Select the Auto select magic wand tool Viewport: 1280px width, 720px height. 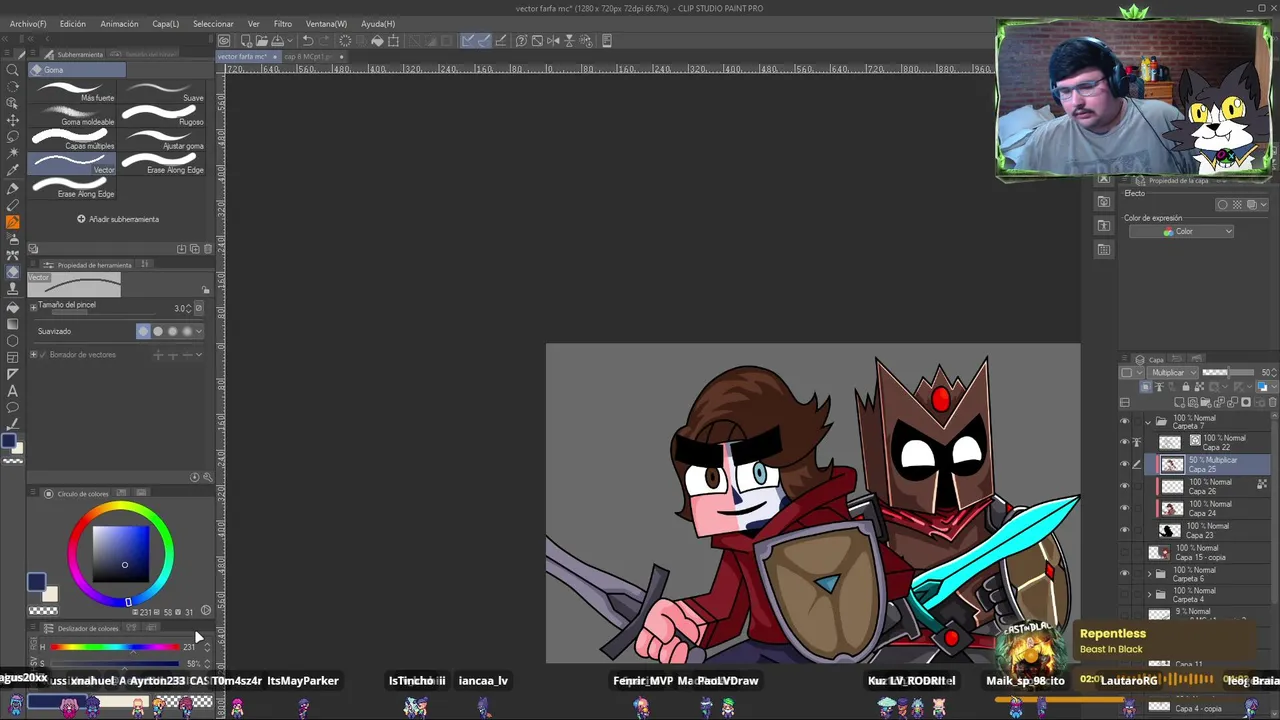(13, 154)
